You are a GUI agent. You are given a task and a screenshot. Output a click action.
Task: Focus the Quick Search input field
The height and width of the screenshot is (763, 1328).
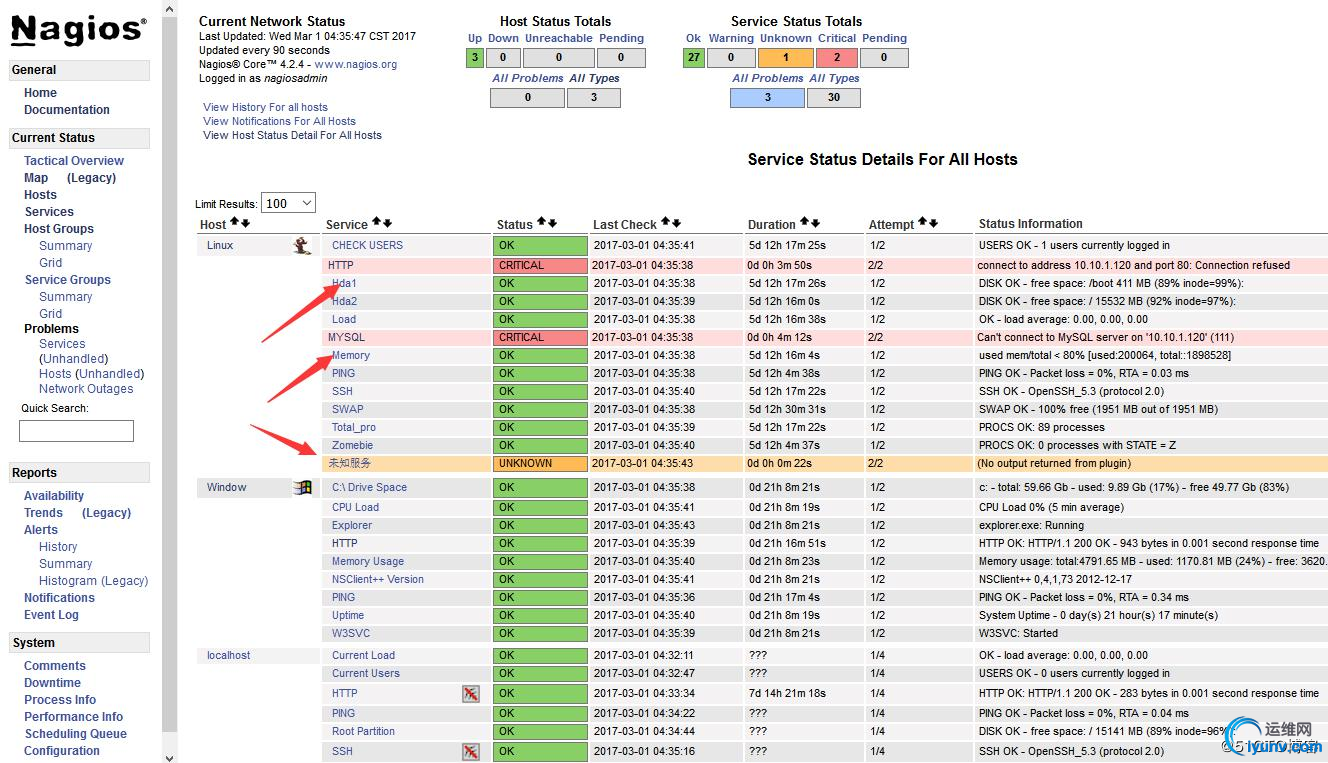76,431
